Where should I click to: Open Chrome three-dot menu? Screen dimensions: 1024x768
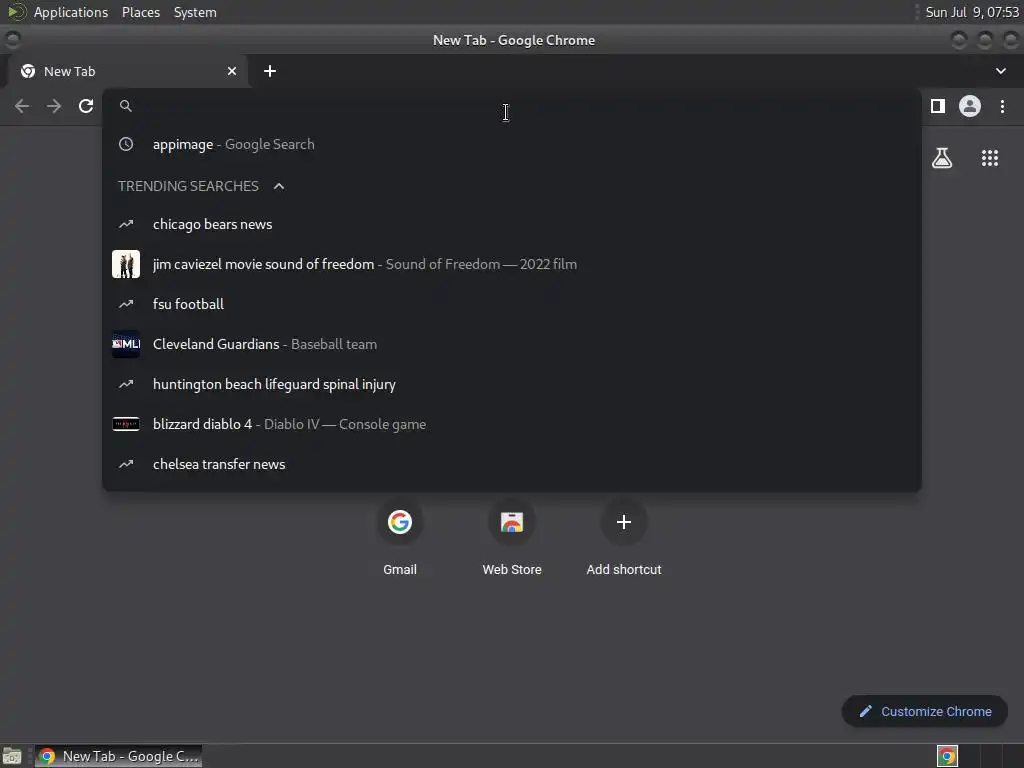point(1002,106)
